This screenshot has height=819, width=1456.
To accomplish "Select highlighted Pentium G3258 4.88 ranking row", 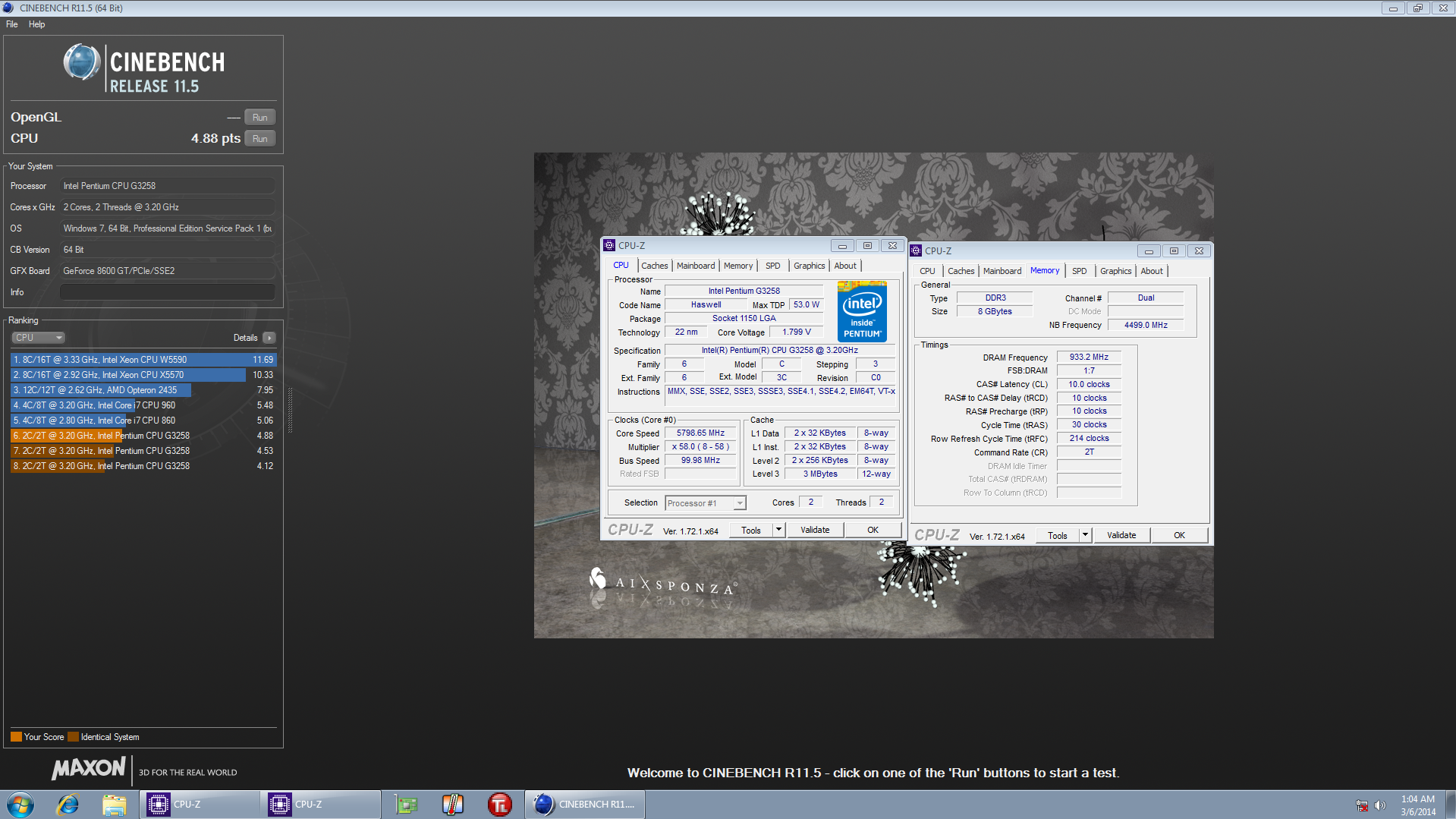I will pos(143,436).
